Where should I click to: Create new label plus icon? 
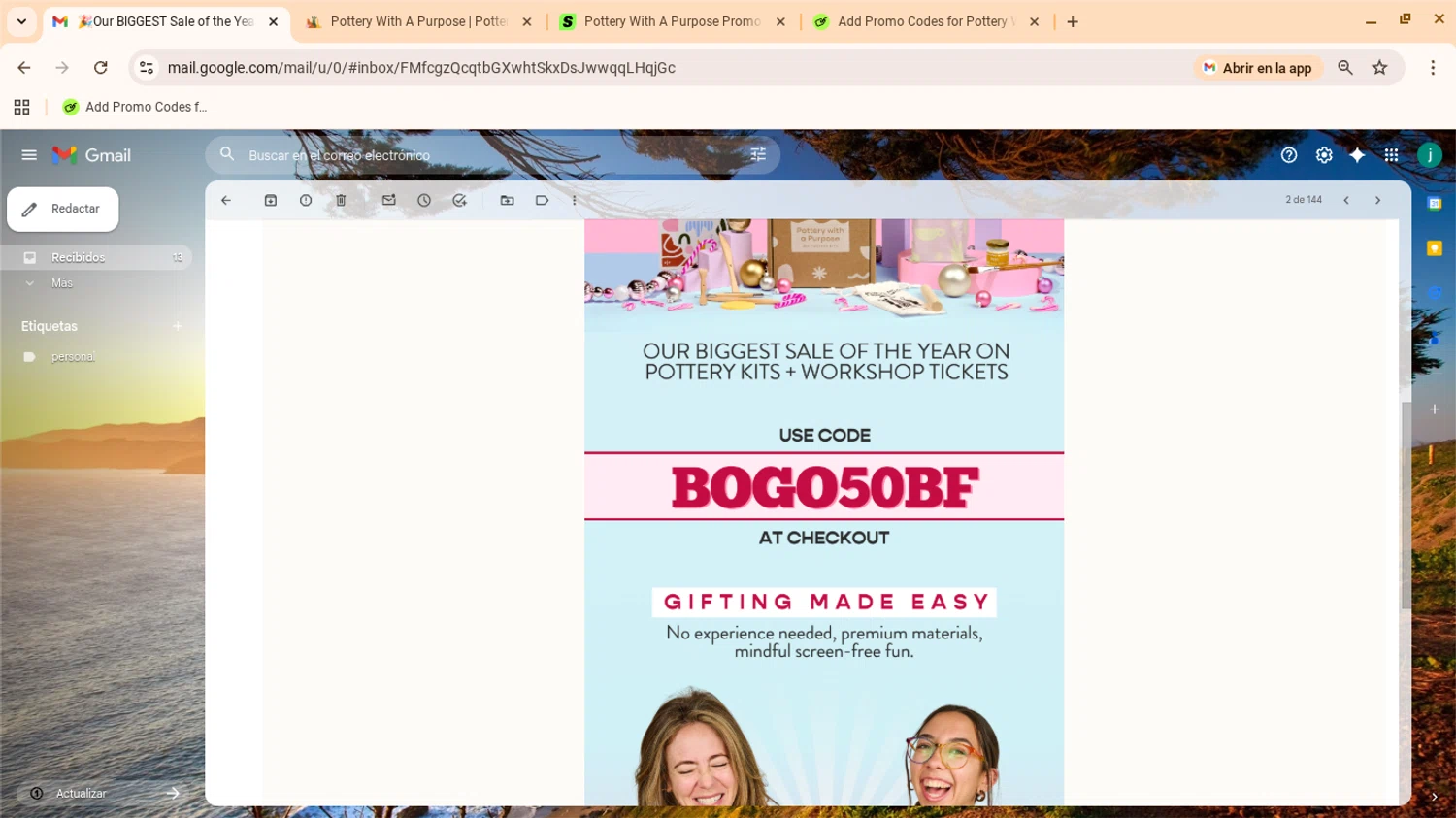[178, 326]
